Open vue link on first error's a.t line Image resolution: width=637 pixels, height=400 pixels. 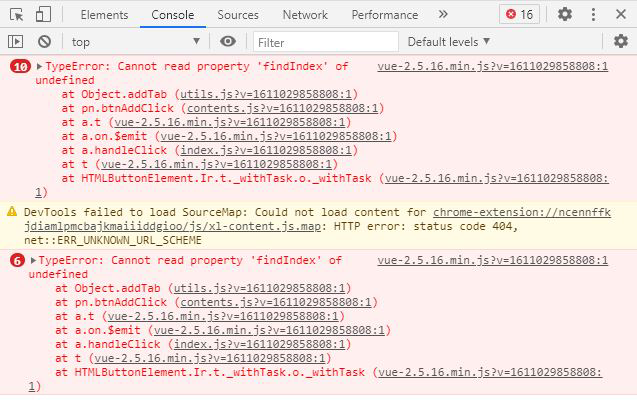(x=230, y=122)
